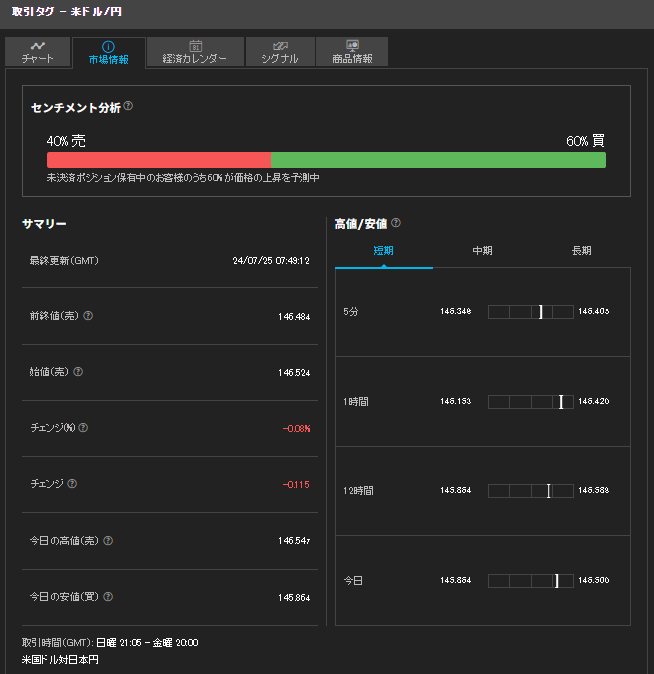Image resolution: width=654 pixels, height=674 pixels.
Task: Click help icon next to 今日の安値(買)
Action: click(x=108, y=597)
